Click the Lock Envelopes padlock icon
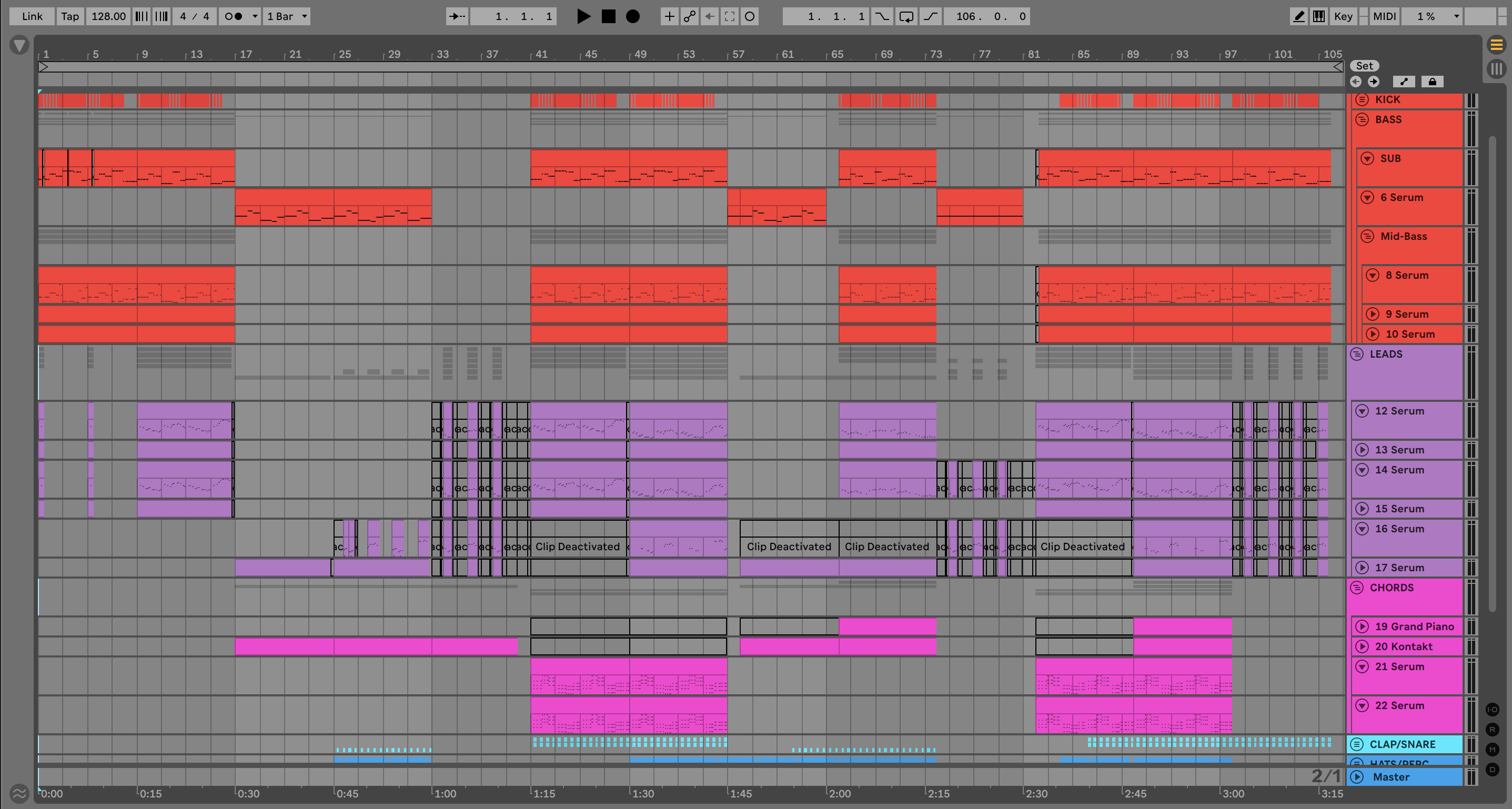The width and height of the screenshot is (1512, 809). point(1432,82)
